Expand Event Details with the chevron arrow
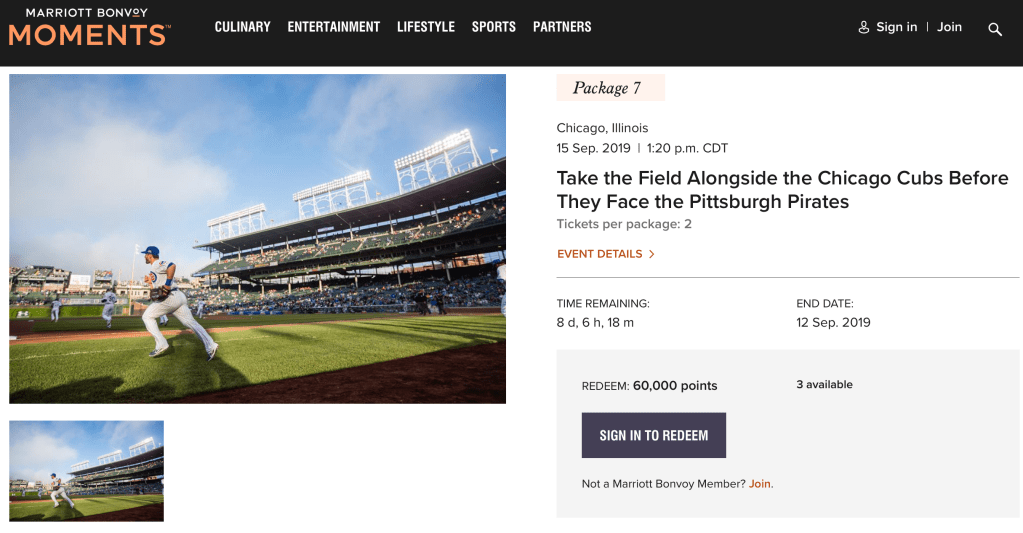This screenshot has height=533, width=1023. (x=652, y=254)
